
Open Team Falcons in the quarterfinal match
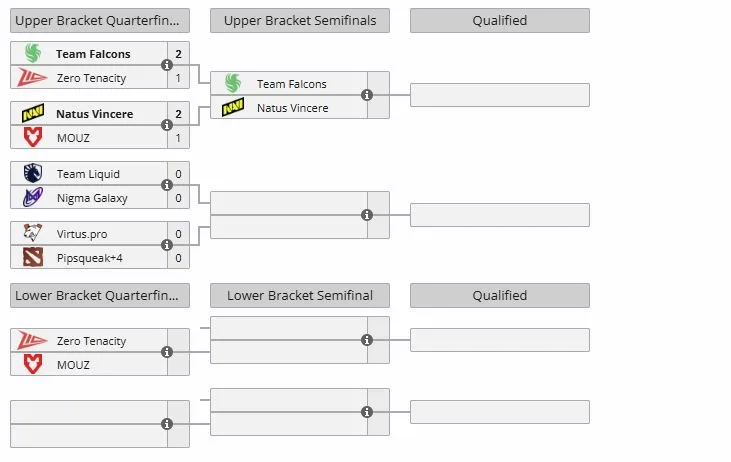93,54
